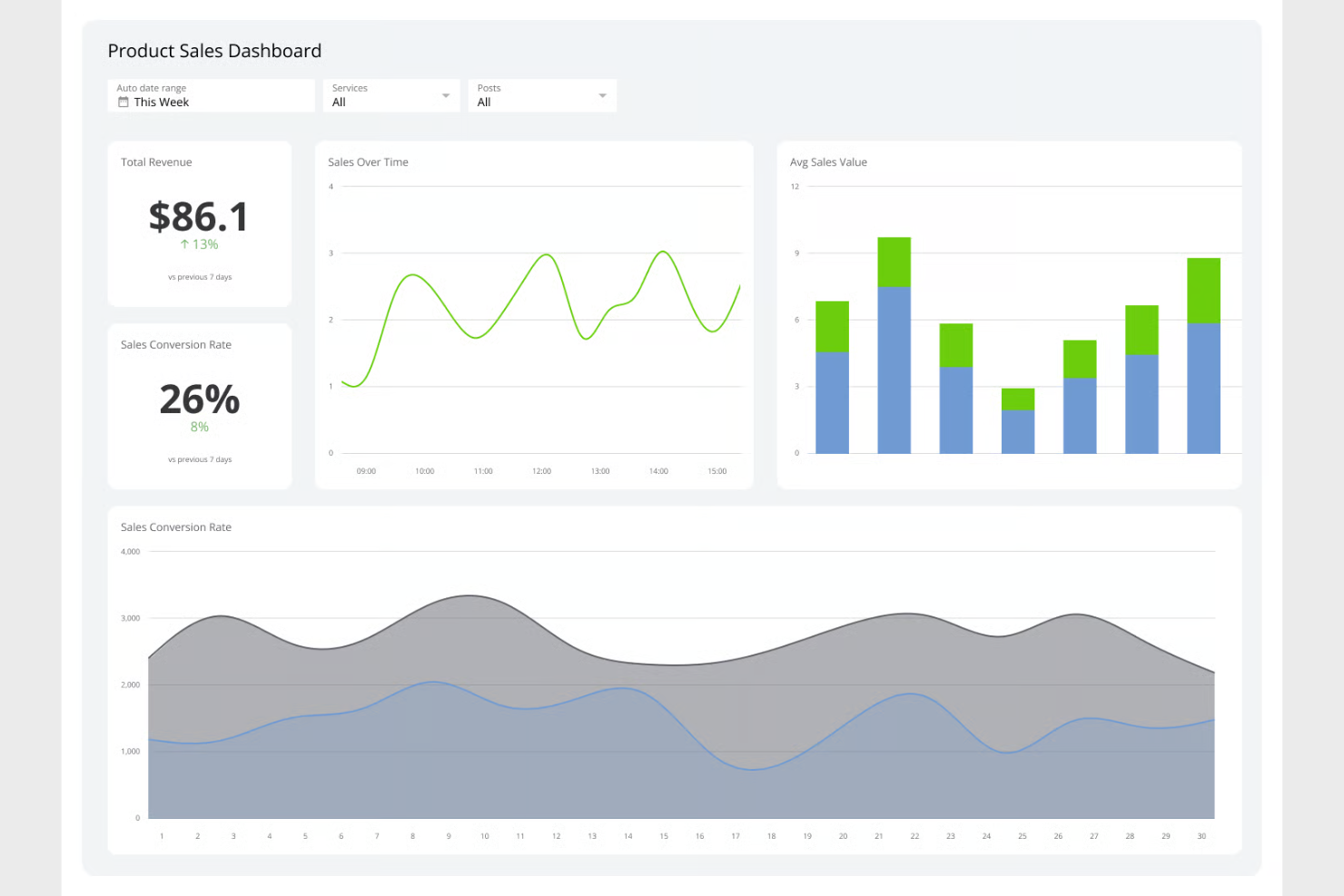
Task: Open the This Week date range selector
Action: (211, 95)
